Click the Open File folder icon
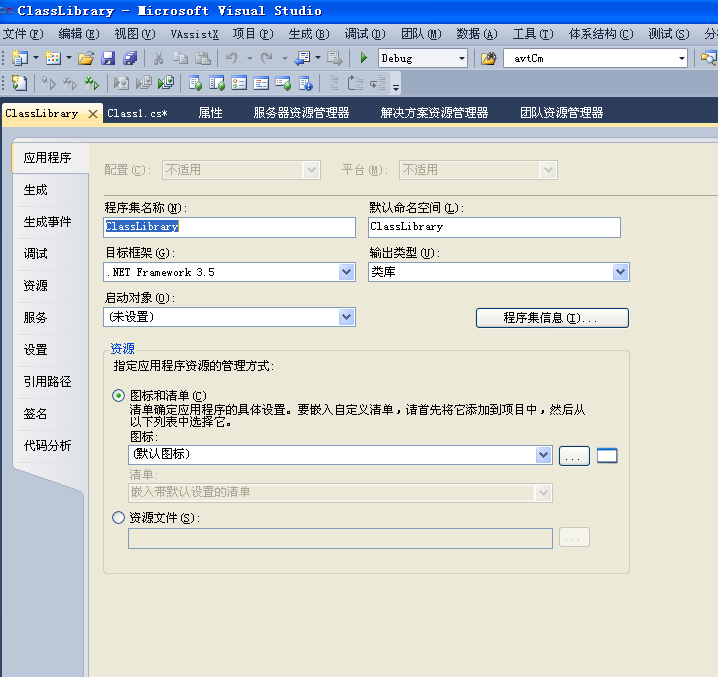 86,58
